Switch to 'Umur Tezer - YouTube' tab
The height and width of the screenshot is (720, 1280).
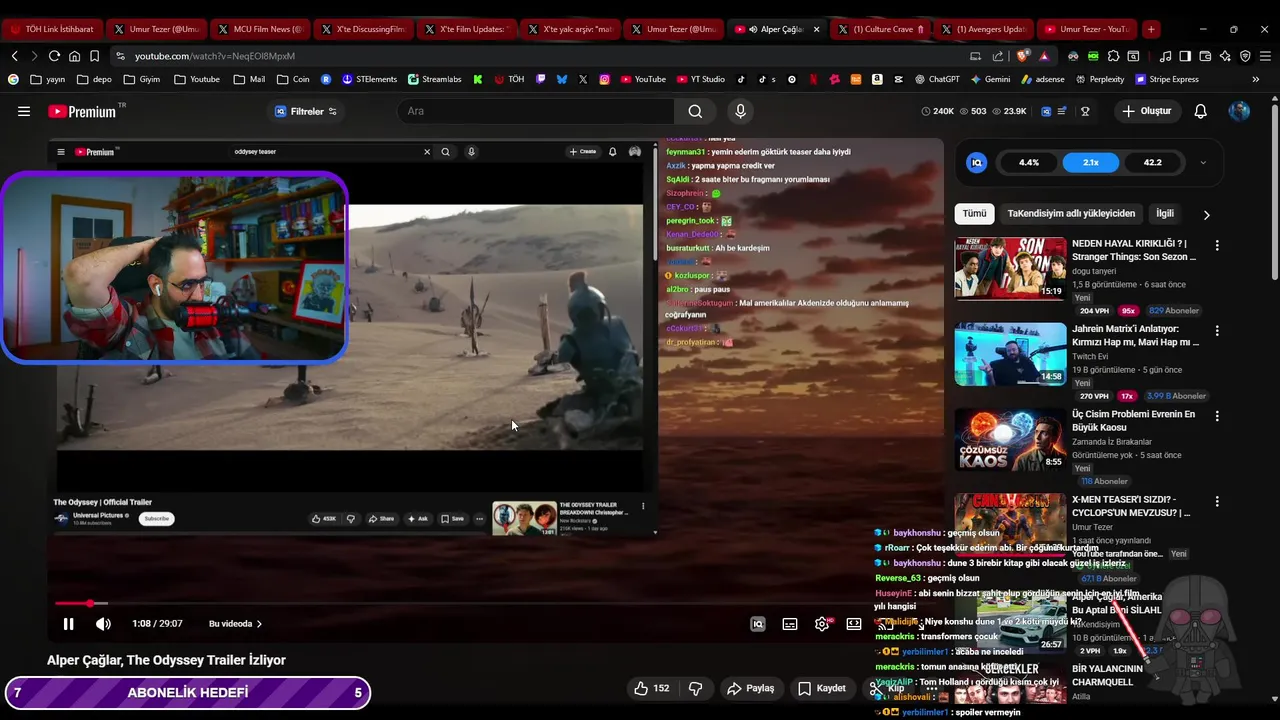click(x=1087, y=29)
